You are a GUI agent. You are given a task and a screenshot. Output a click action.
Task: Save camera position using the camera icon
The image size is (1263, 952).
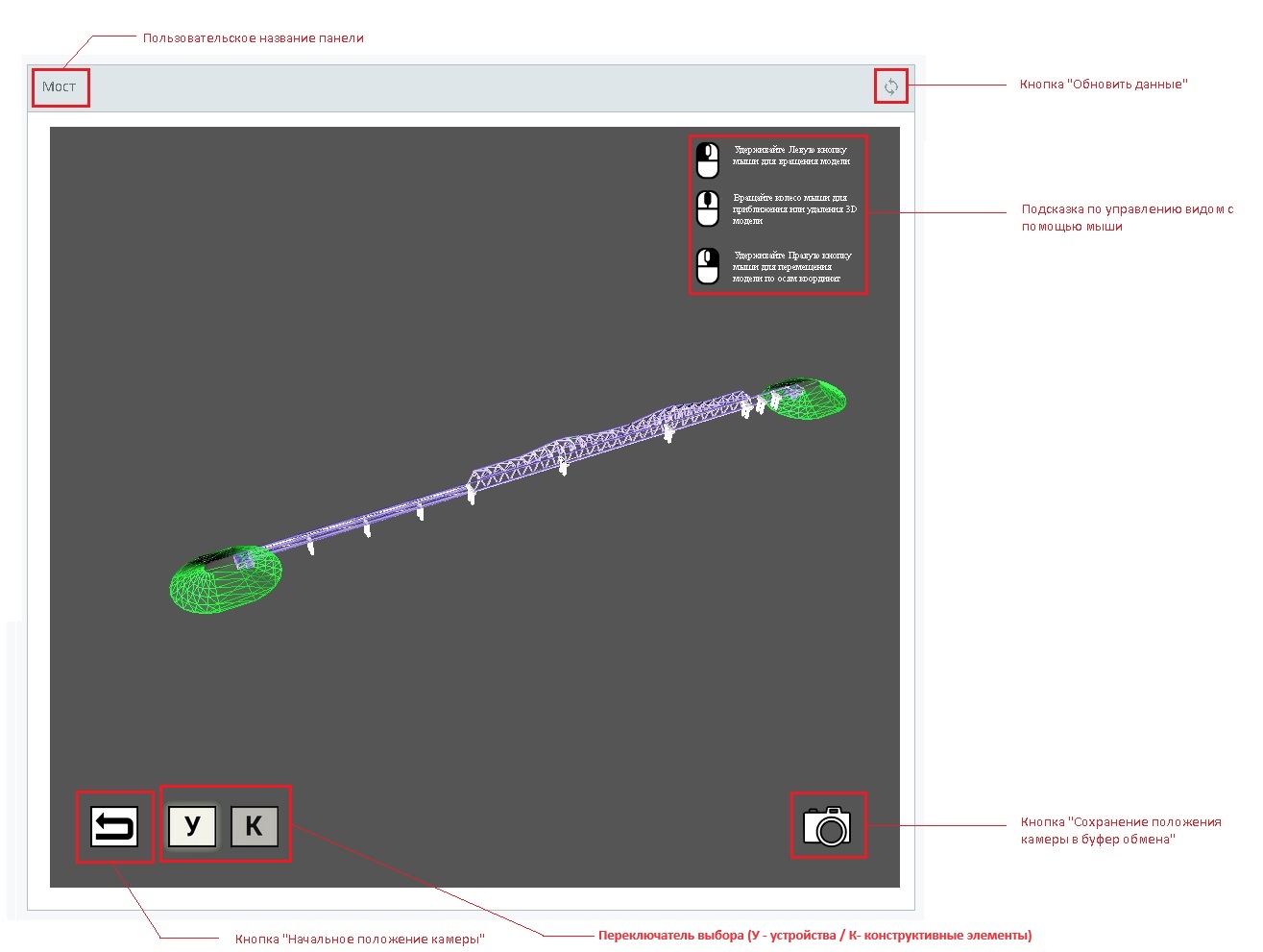click(x=827, y=826)
